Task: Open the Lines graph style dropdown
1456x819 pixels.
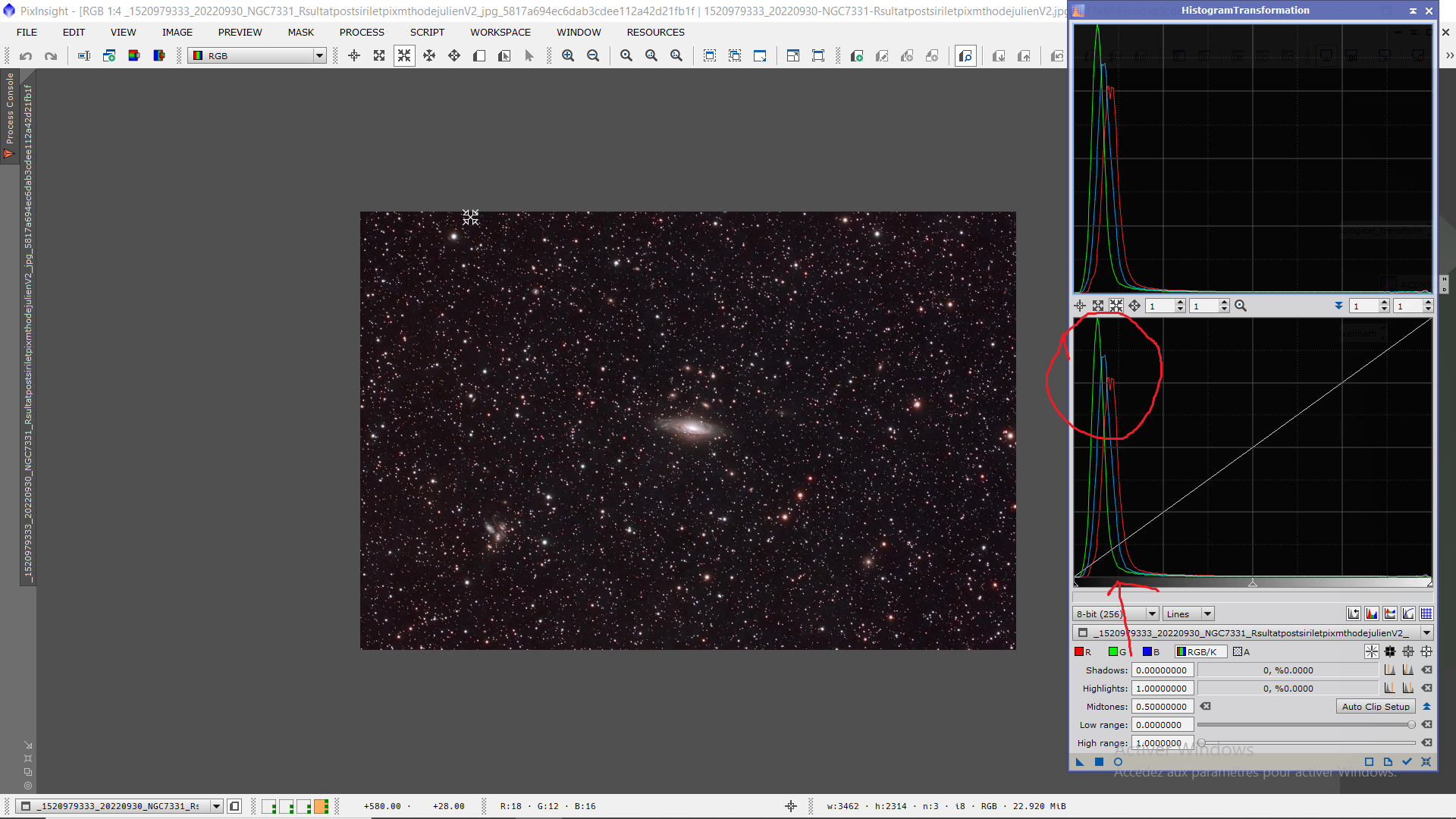Action: click(1207, 614)
